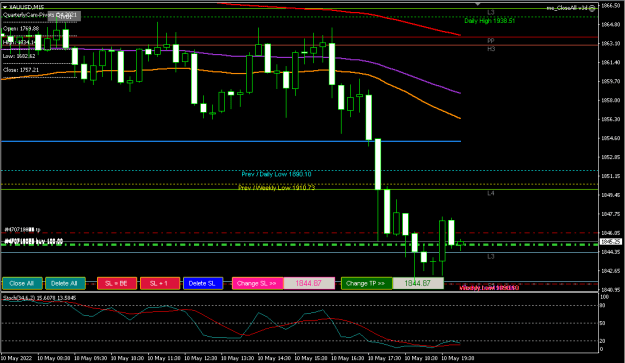Screen dimensions: 625x363
Task: Click the dropdown triangle beside XAUUSD,M15
Action: click(x=5, y=7)
